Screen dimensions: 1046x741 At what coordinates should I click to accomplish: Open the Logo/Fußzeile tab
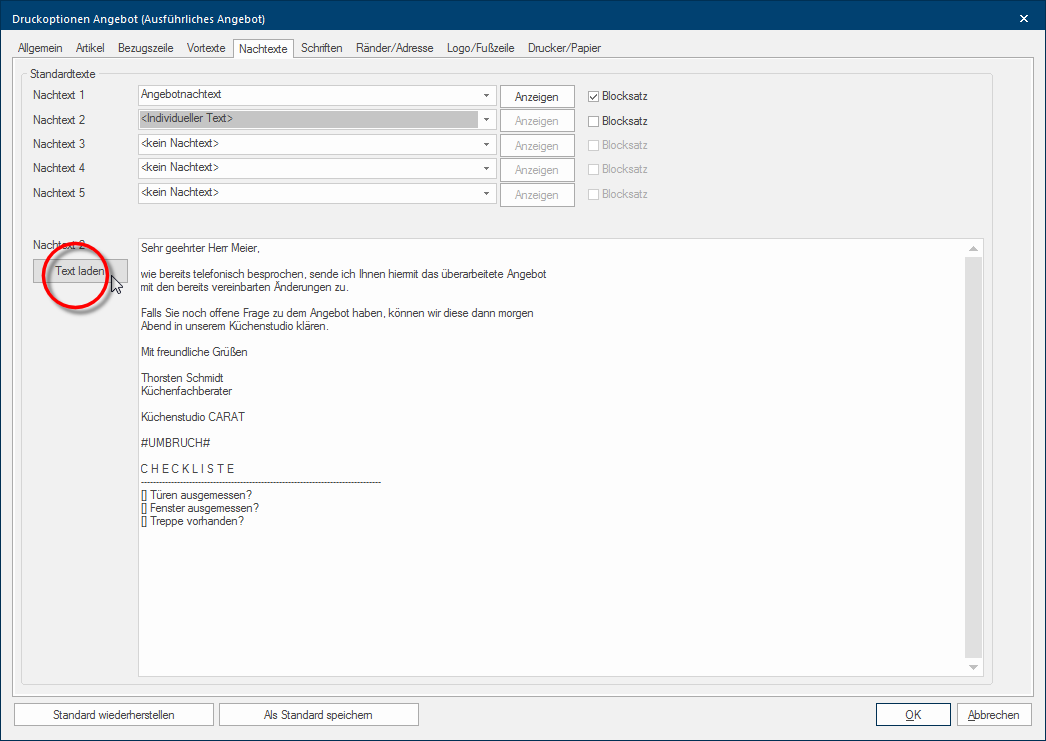click(x=481, y=48)
